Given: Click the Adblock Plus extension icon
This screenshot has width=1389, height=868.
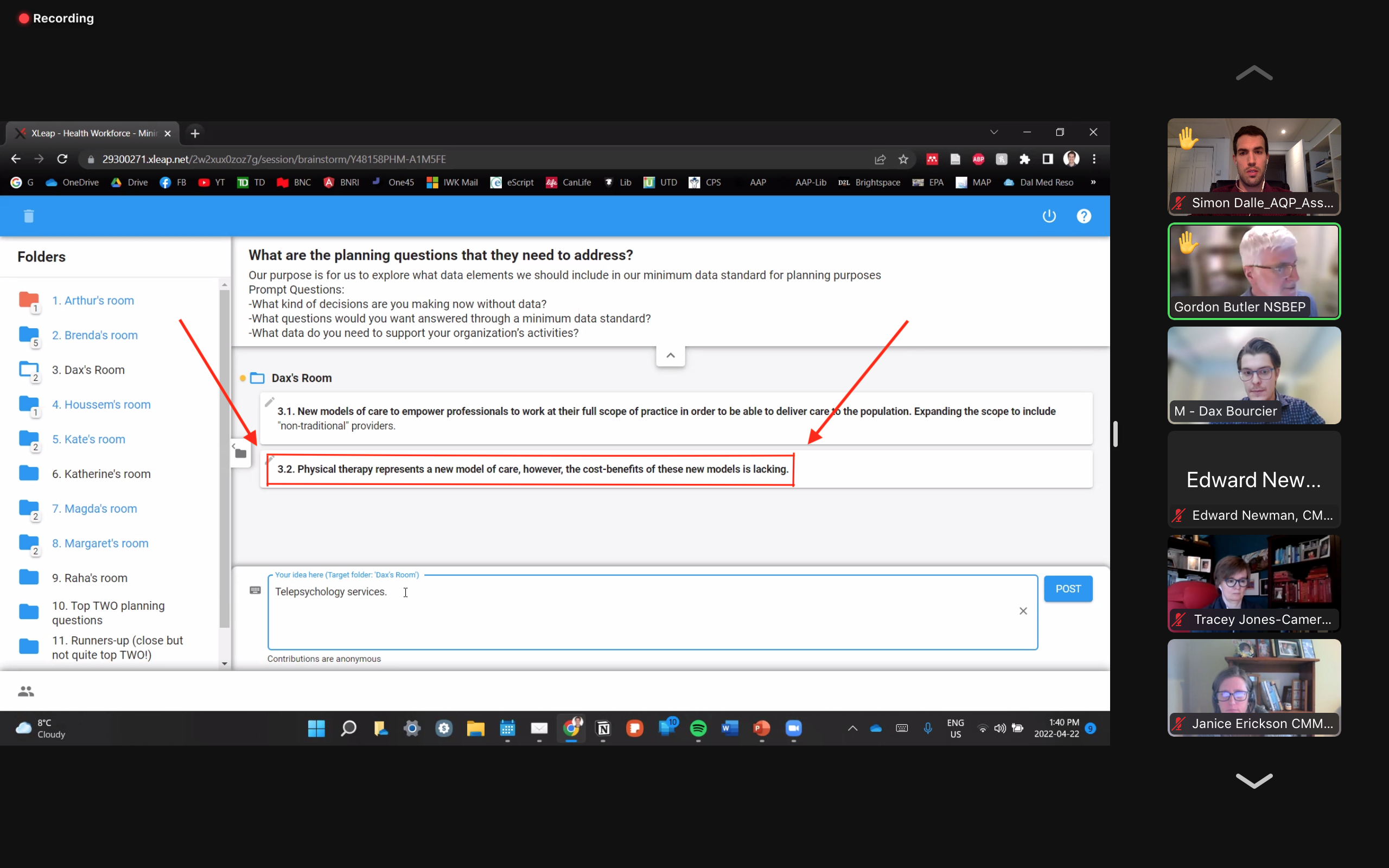Looking at the screenshot, I should [x=978, y=159].
